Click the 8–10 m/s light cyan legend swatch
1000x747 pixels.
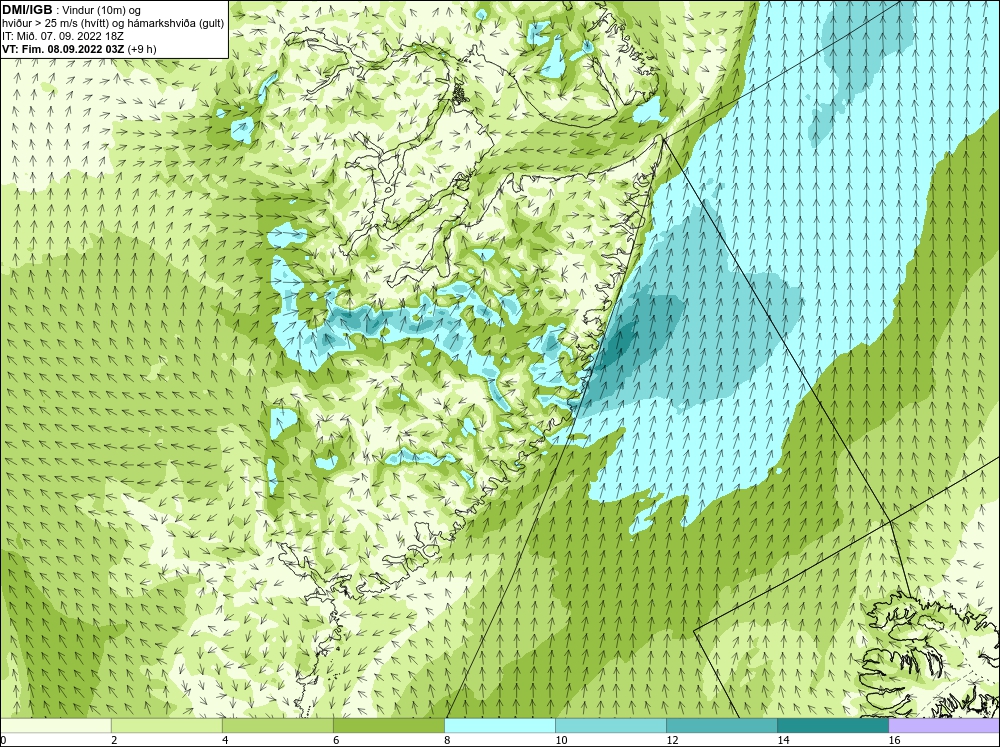pos(499,725)
